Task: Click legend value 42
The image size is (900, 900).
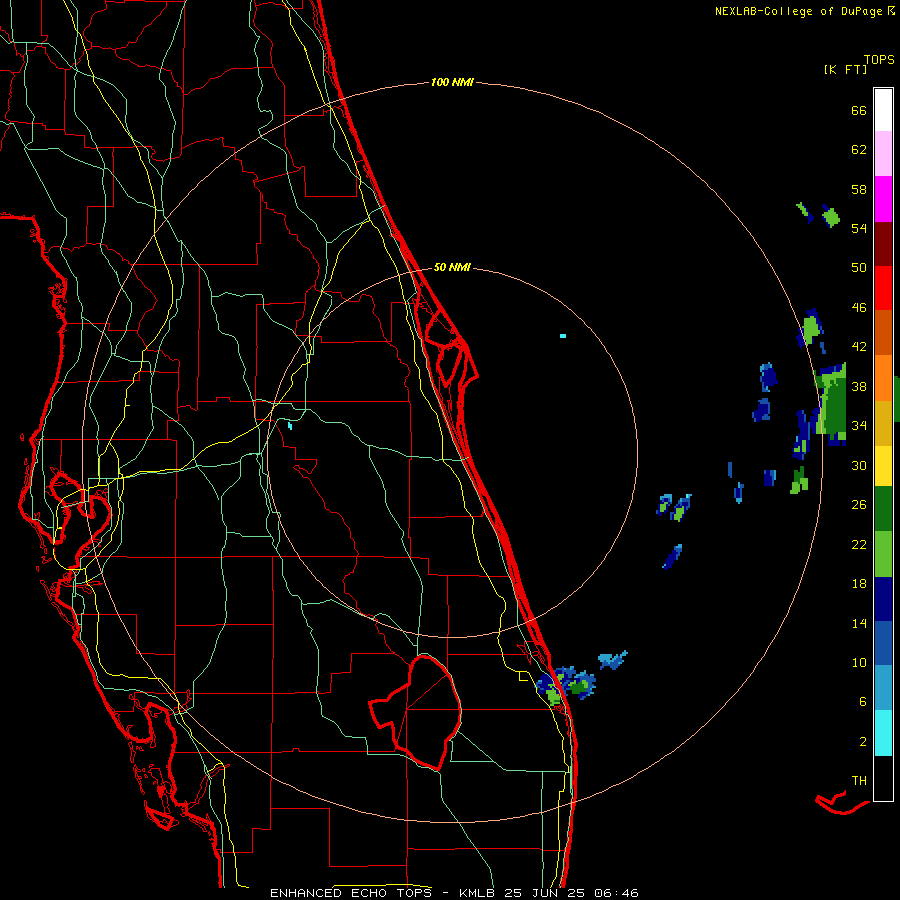Action: pos(859,347)
